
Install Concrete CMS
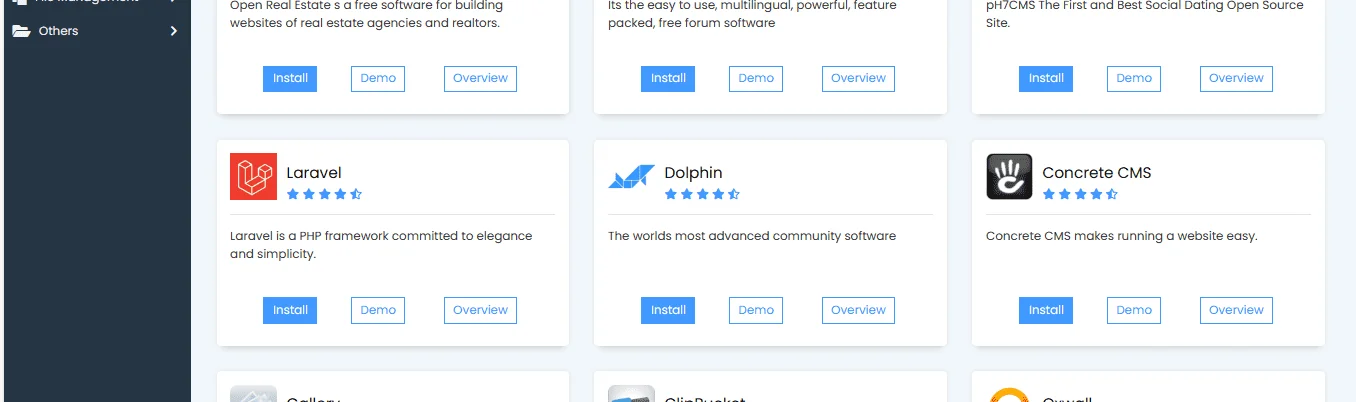coord(1046,310)
